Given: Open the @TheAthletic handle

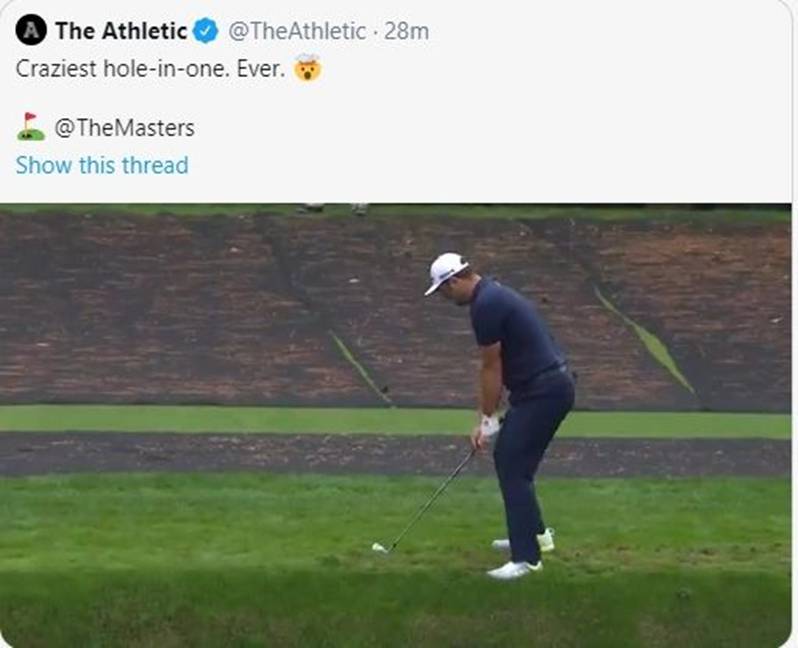Looking at the screenshot, I should [x=297, y=31].
